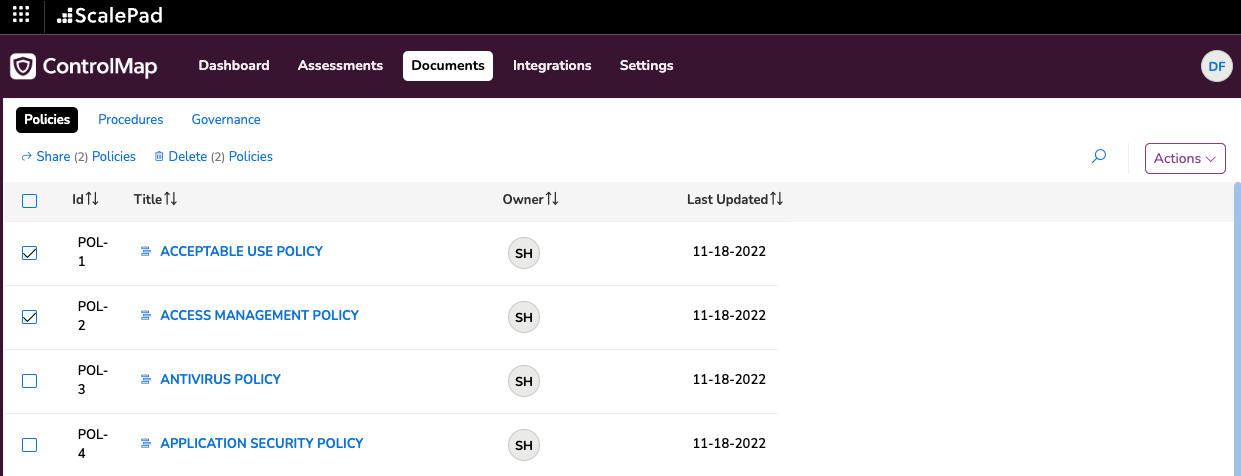Toggle the select-all header checkbox
Image resolution: width=1241 pixels, height=476 pixels.
click(30, 201)
